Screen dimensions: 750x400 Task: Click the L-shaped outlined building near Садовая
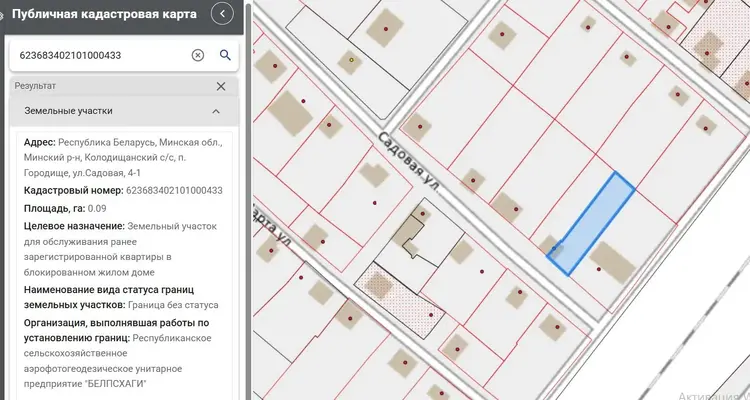tap(410, 237)
